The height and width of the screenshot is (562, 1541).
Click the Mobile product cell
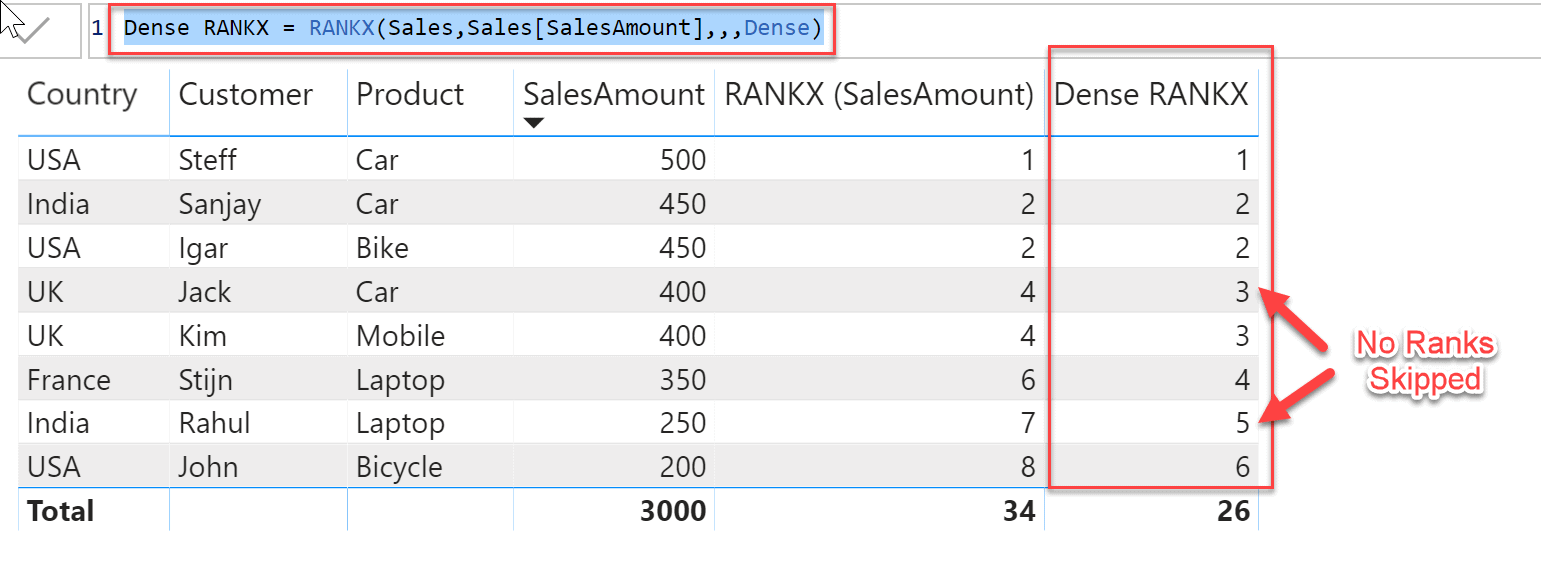400,336
